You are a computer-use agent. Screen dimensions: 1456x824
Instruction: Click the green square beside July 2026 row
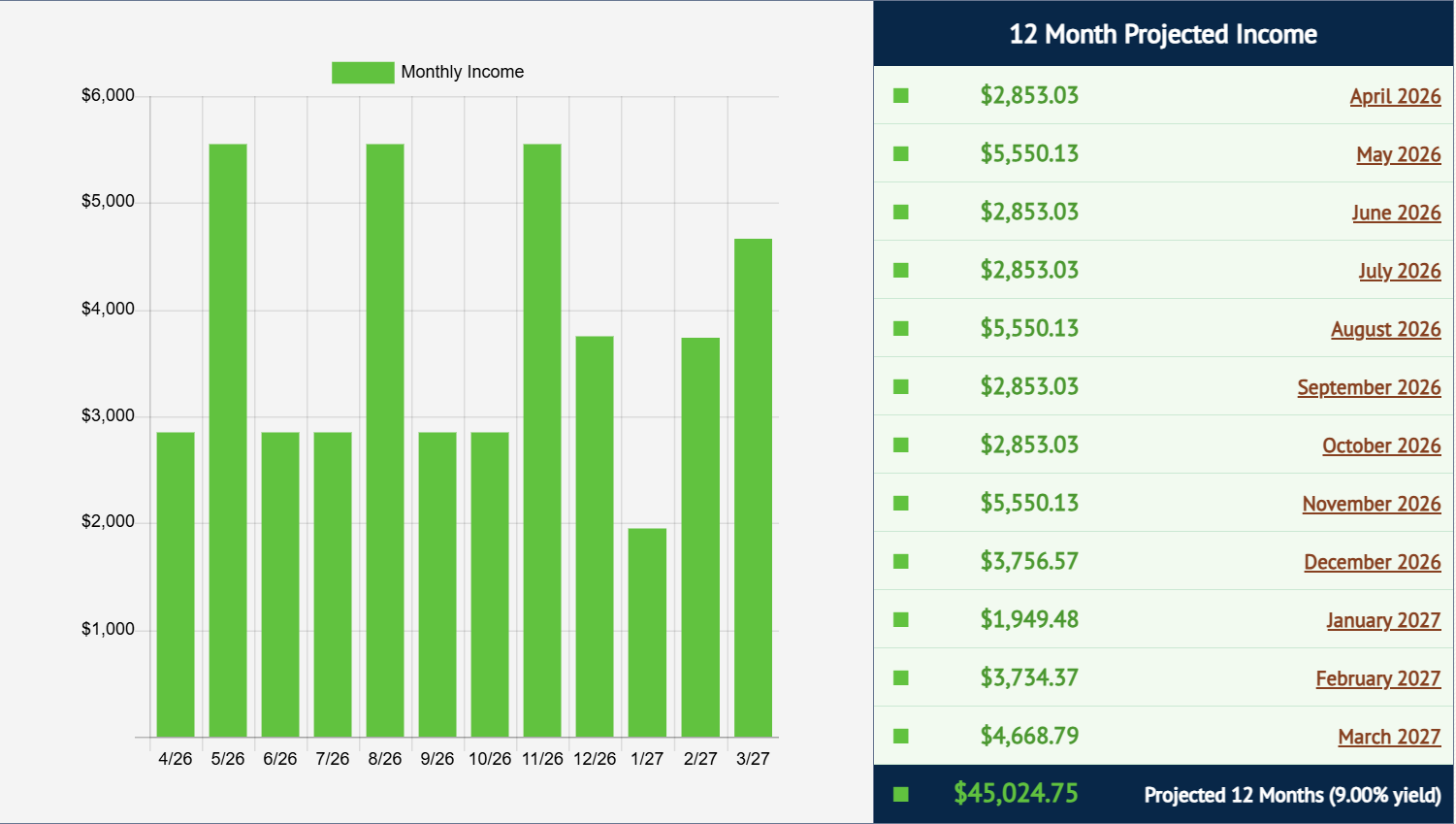pos(901,270)
